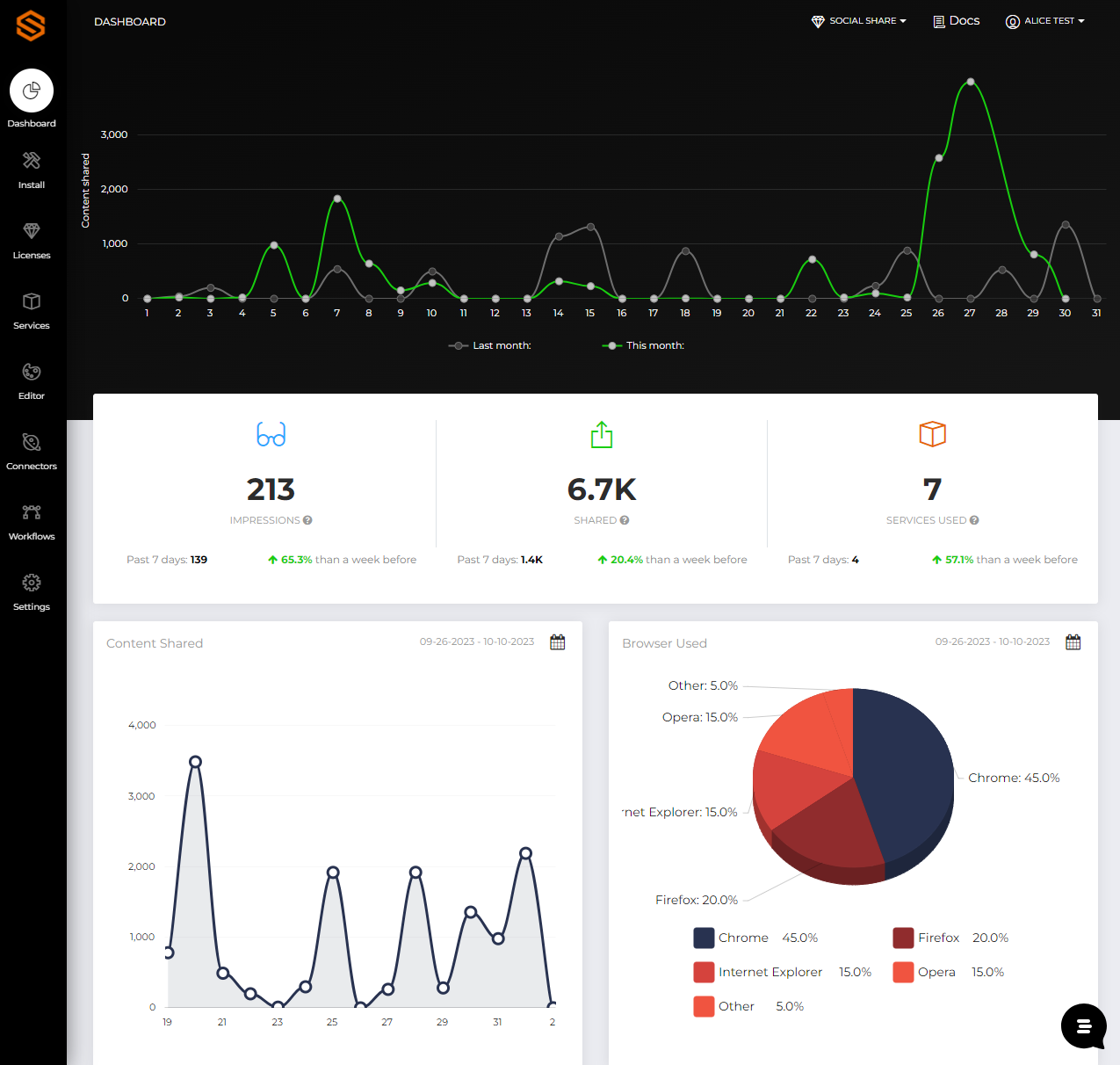This screenshot has height=1065, width=1120.
Task: Click the Services Used help question icon
Action: [974, 520]
